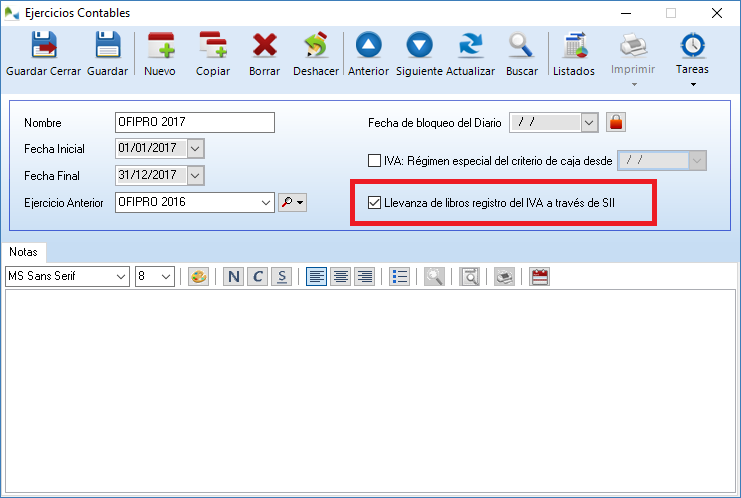This screenshot has height=498, width=741.
Task: Open the notes color palette icon
Action: click(198, 276)
